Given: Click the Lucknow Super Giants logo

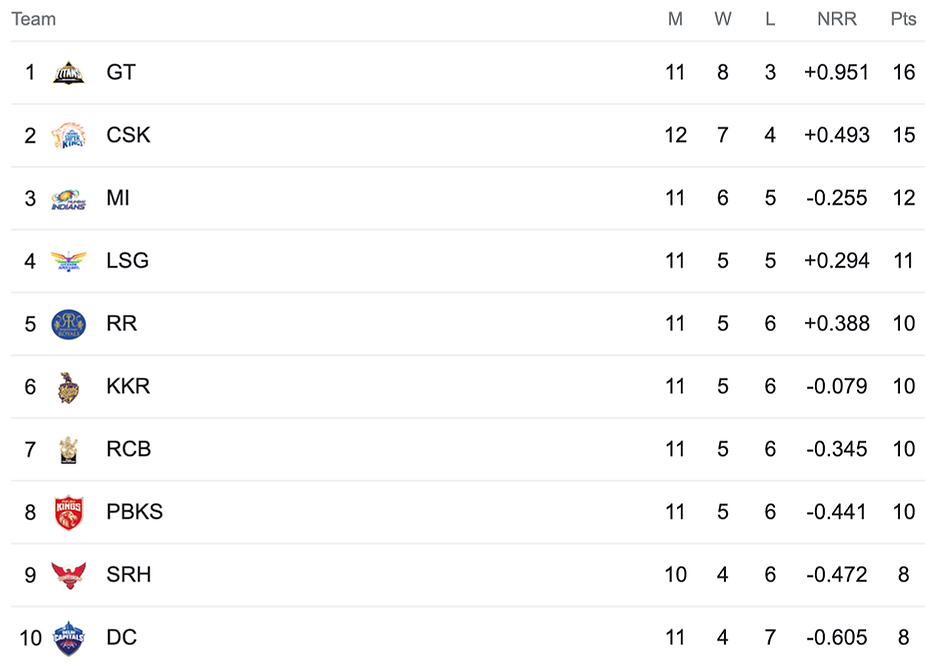Looking at the screenshot, I should click(69, 261).
